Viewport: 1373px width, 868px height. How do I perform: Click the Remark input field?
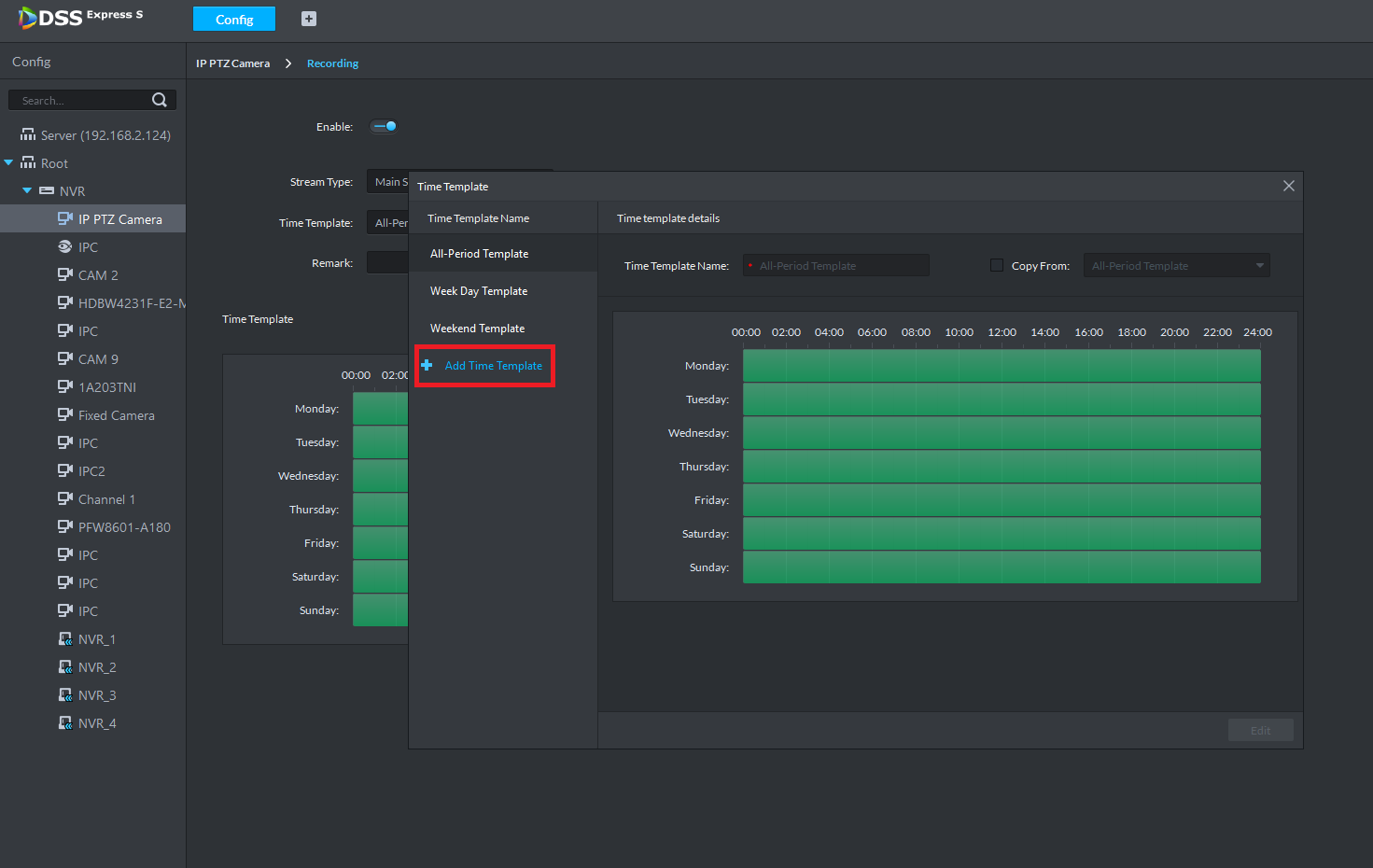(387, 263)
